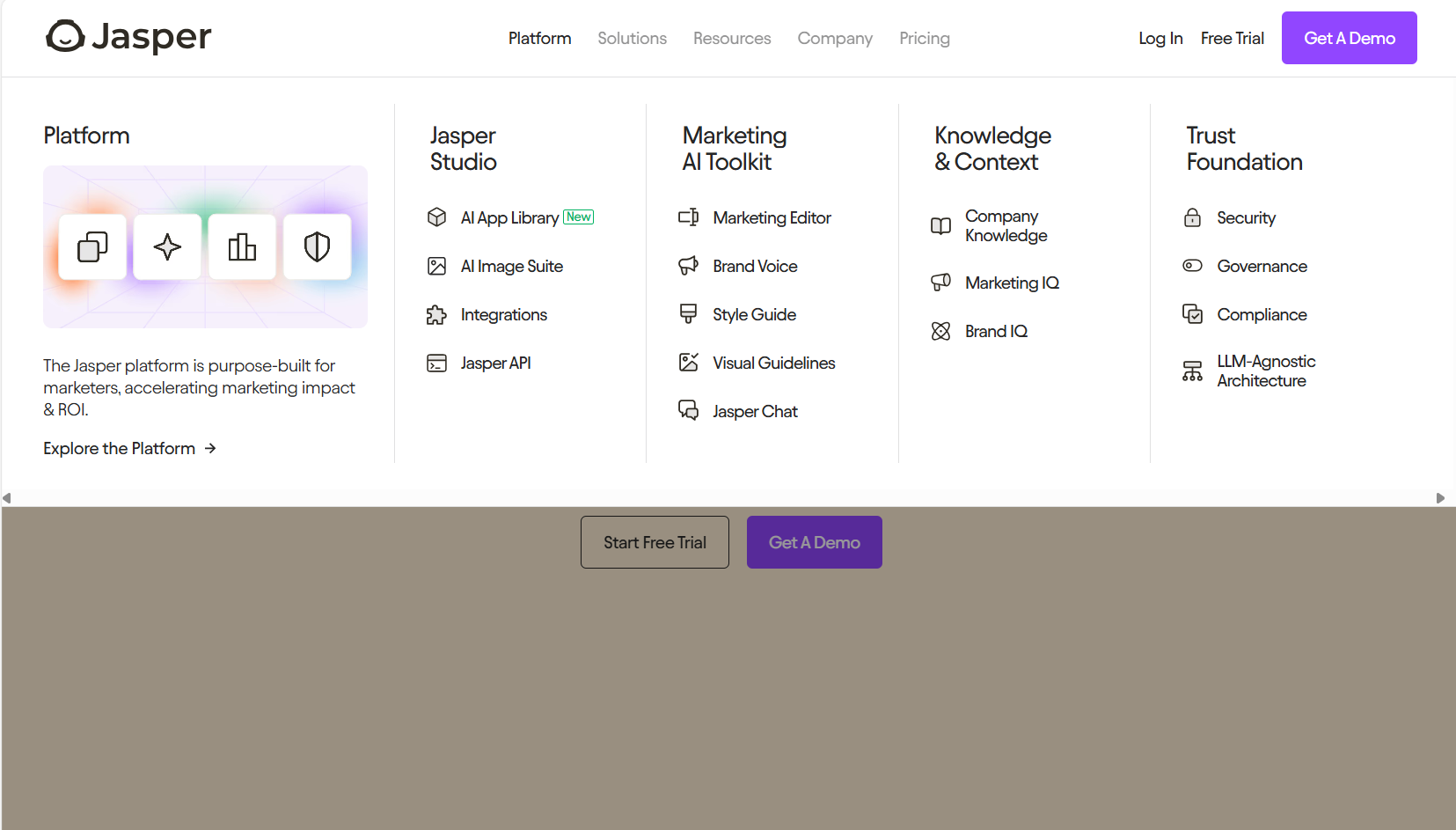Open the Brand IQ link

[996, 331]
